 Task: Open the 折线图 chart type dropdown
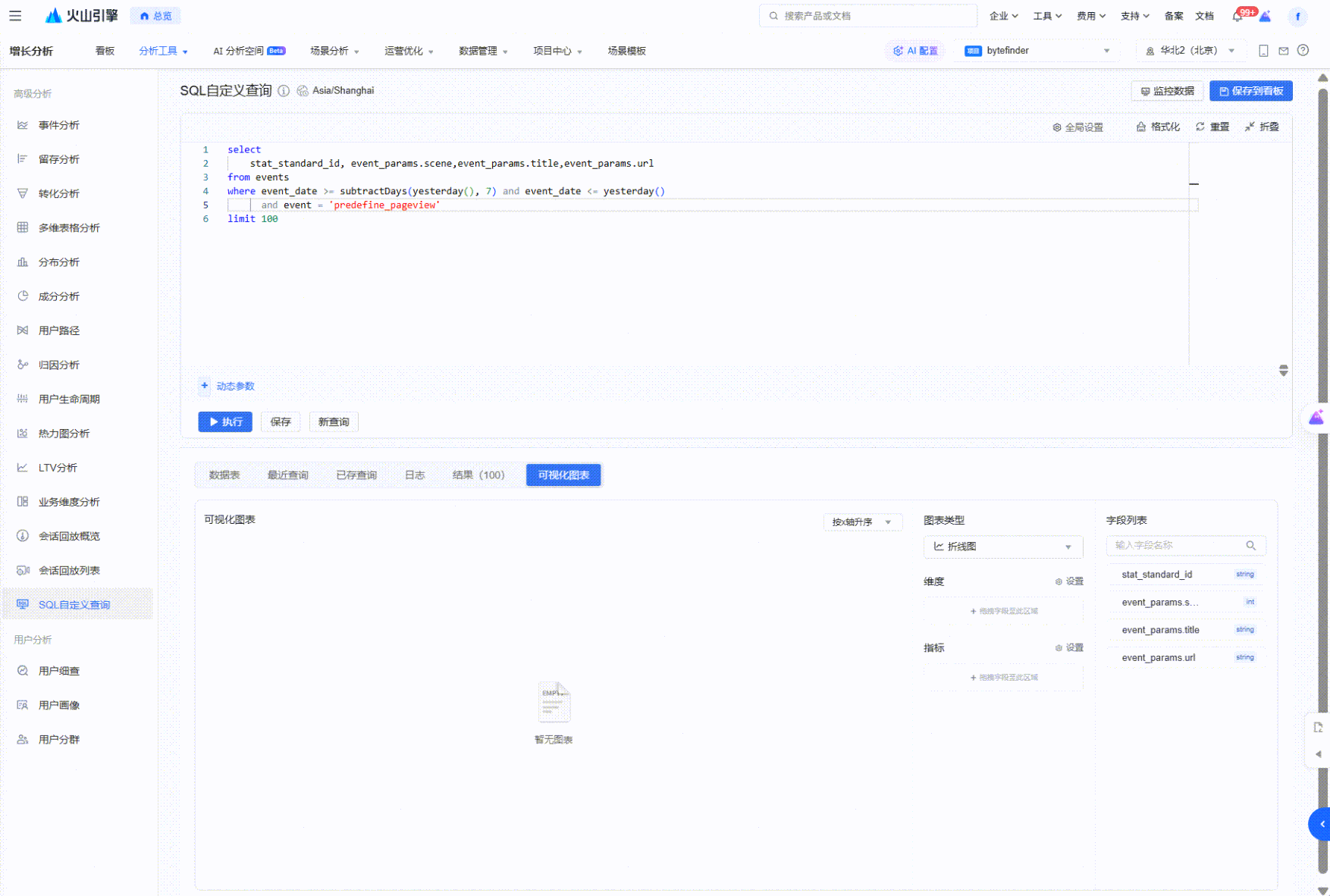(x=1003, y=547)
